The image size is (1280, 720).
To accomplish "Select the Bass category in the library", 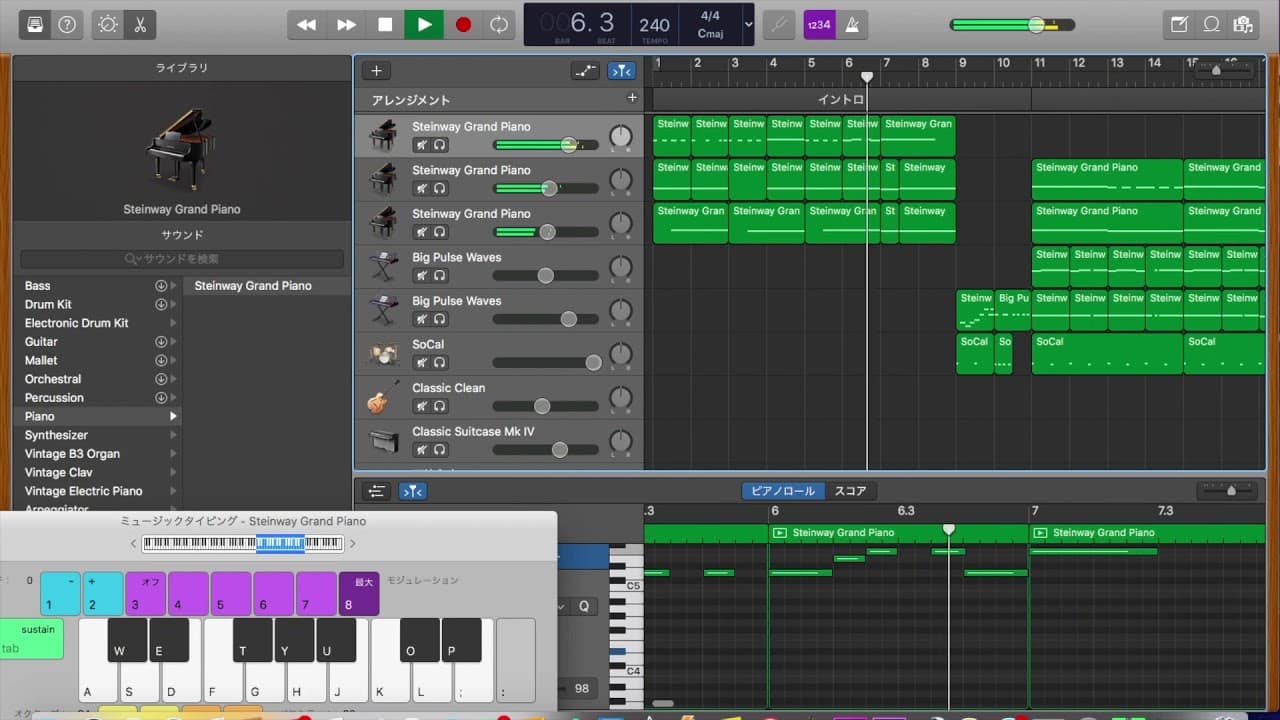I will 38,286.
